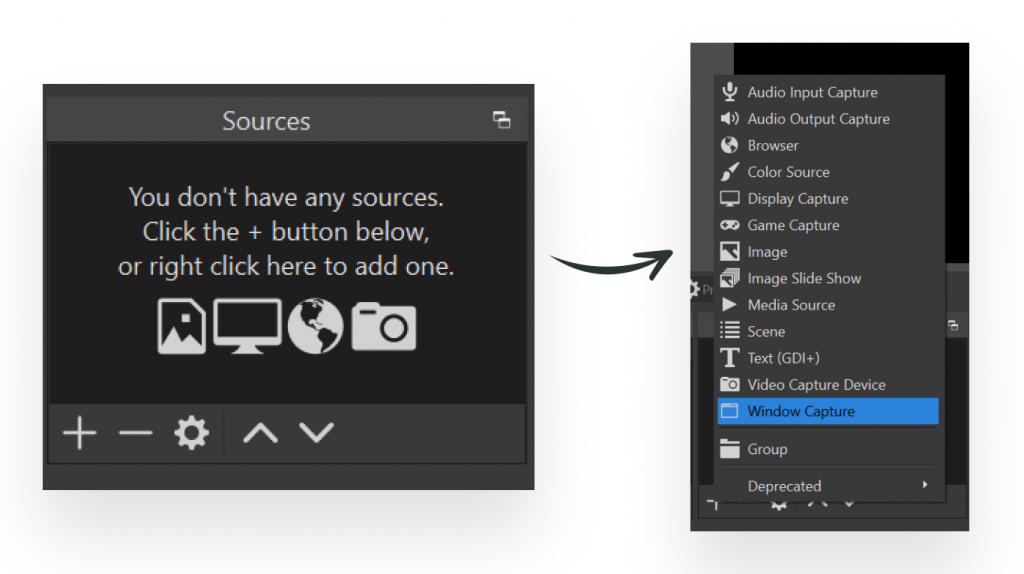The width and height of the screenshot is (1024, 574).
Task: Click the small dock icon behind the menu
Action: 953,325
